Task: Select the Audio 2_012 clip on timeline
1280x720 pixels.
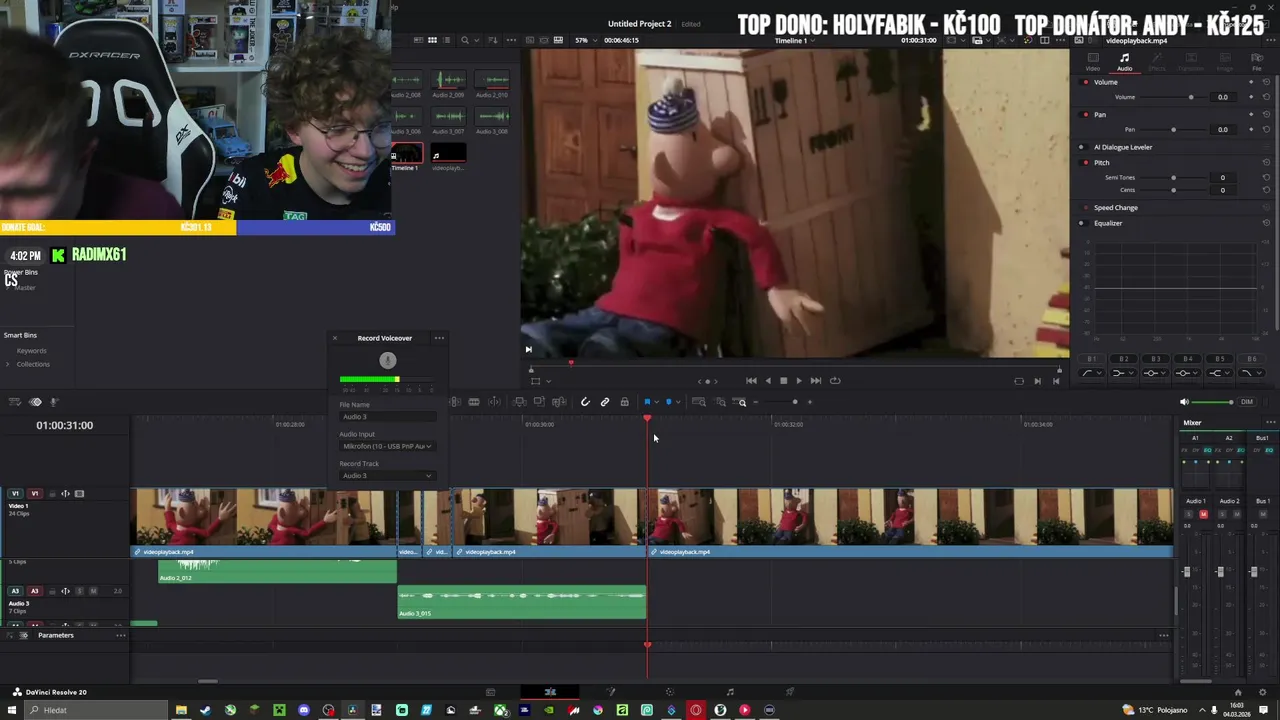Action: coord(277,572)
